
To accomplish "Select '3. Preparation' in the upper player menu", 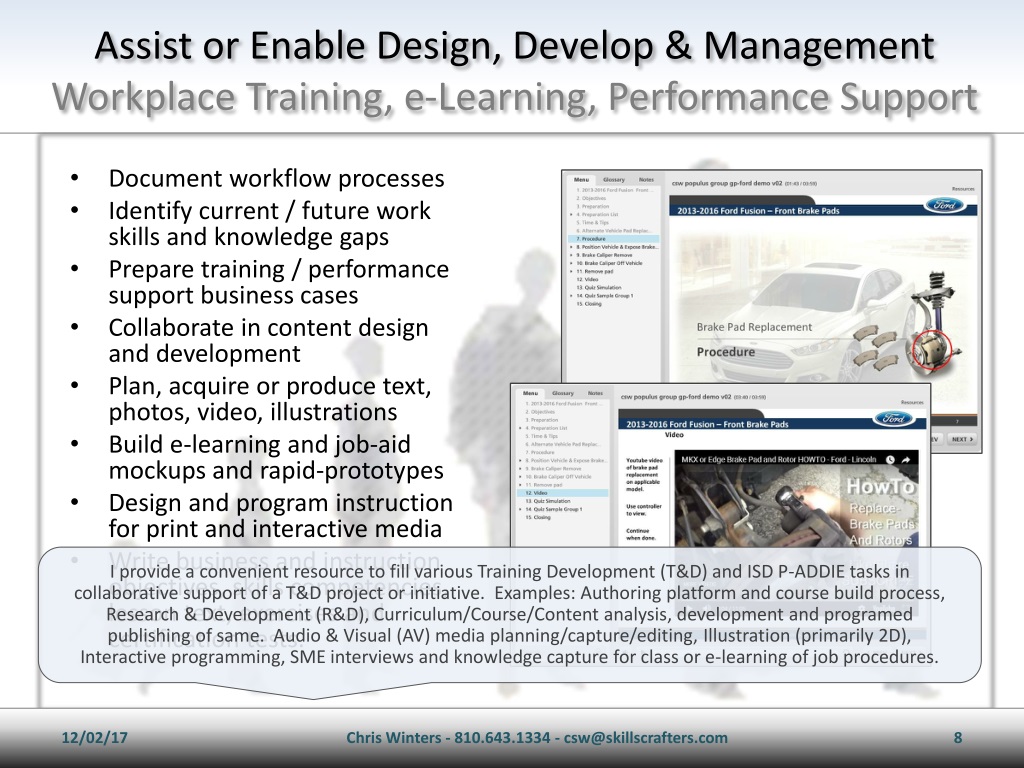I will pyautogui.click(x=592, y=206).
